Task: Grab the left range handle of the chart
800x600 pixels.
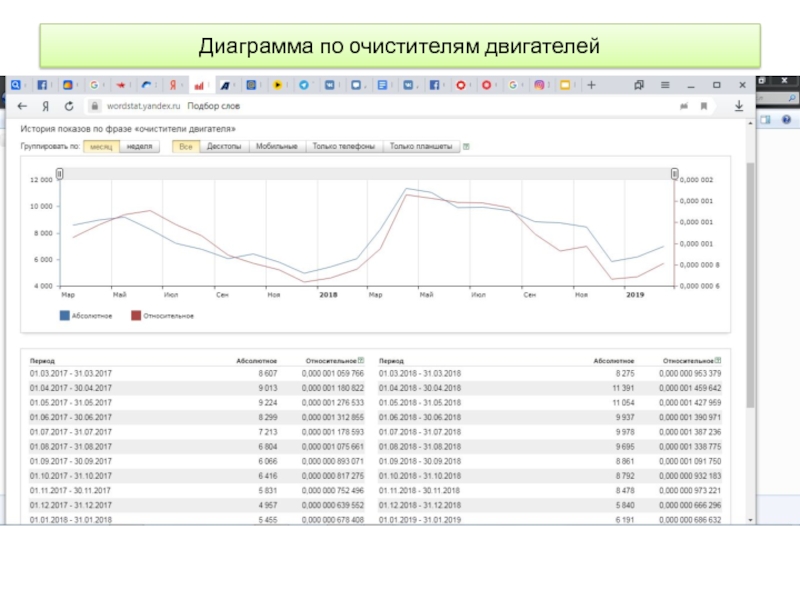Action: [x=60, y=174]
